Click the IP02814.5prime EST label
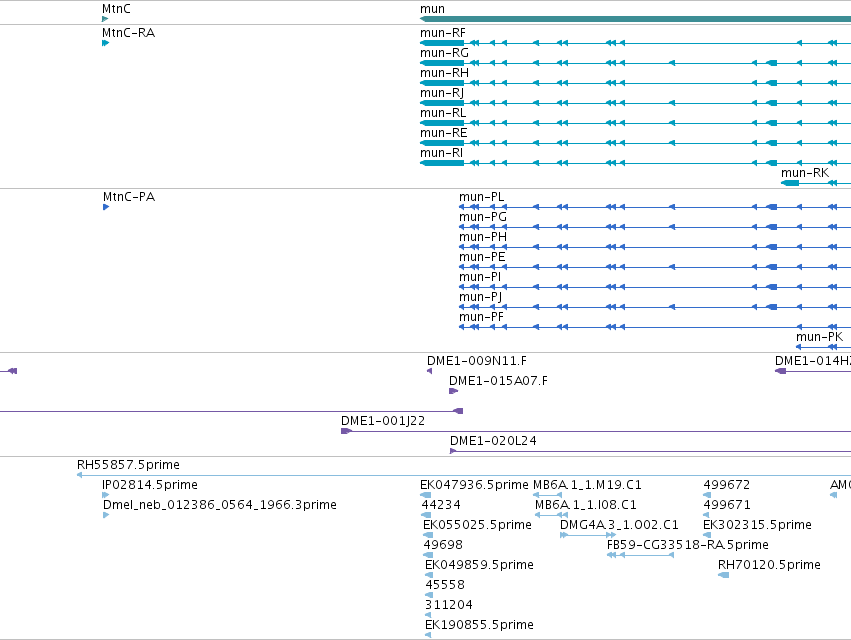Screen dimensions: 851x640 150,485
